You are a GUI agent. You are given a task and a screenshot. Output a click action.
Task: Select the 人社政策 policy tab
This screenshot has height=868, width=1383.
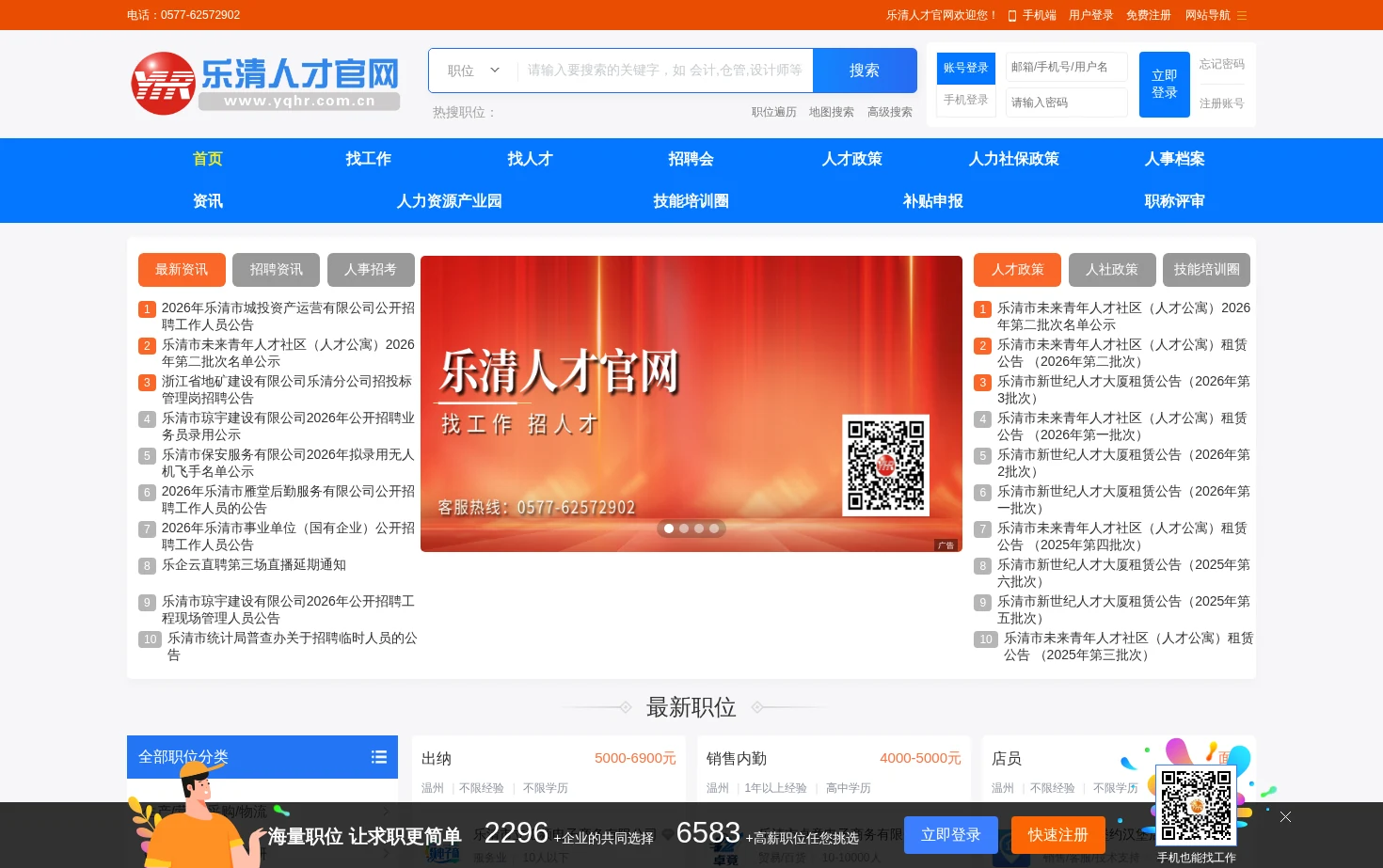coord(1112,270)
